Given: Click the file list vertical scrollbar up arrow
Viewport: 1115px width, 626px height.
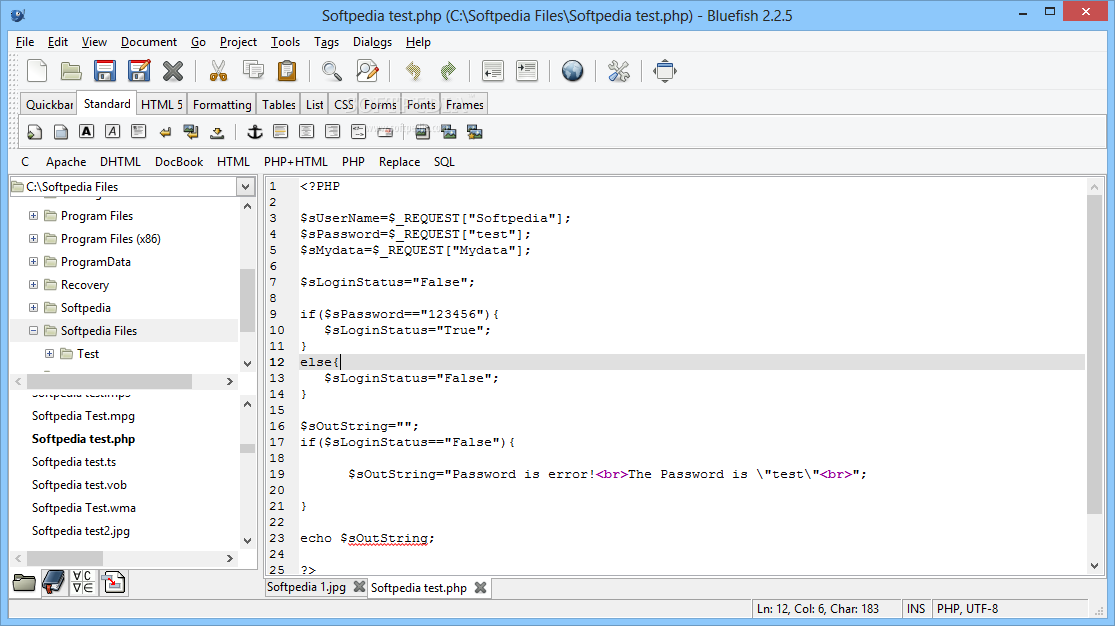Looking at the screenshot, I should pyautogui.click(x=247, y=405).
